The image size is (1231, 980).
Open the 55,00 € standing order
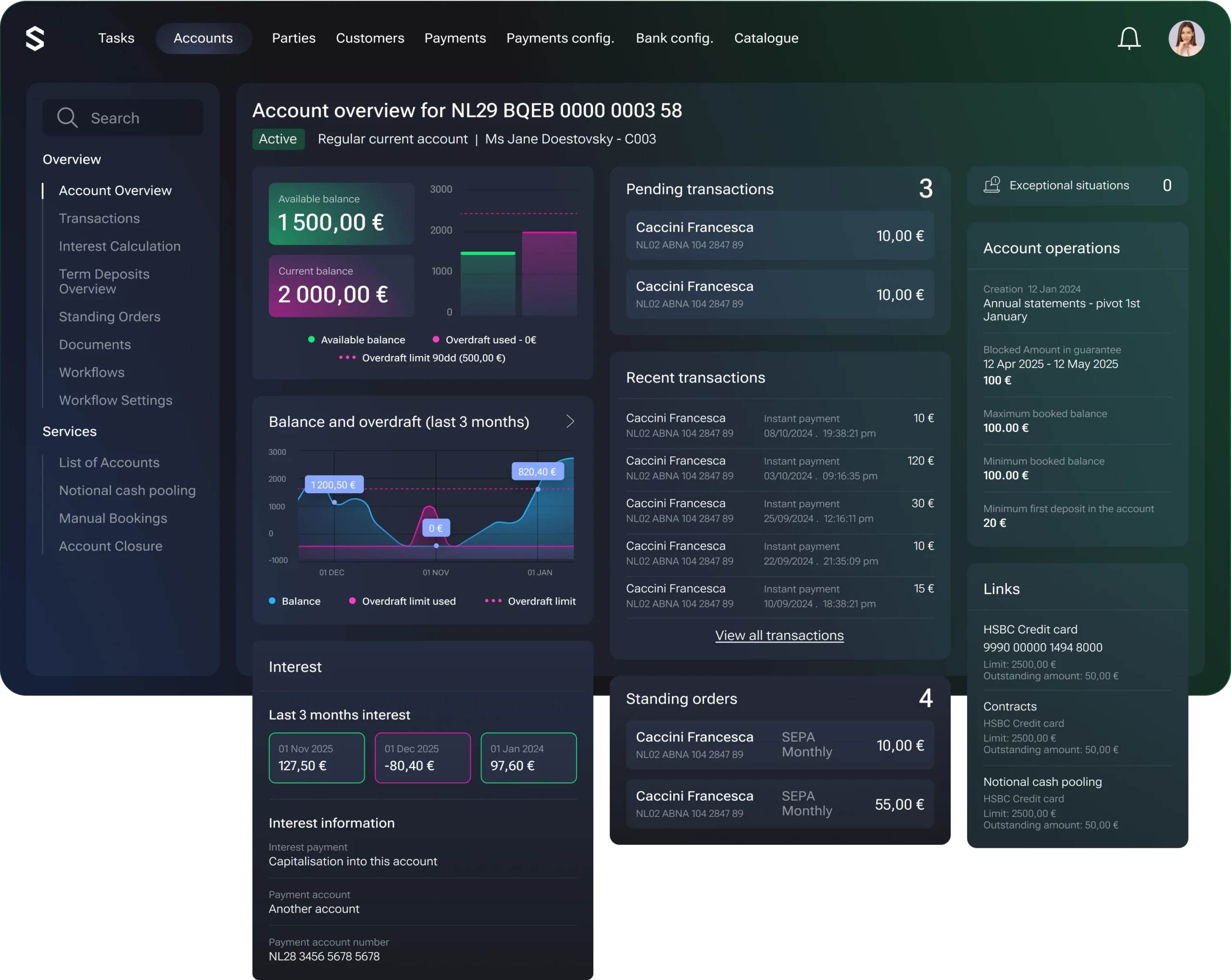tap(779, 804)
